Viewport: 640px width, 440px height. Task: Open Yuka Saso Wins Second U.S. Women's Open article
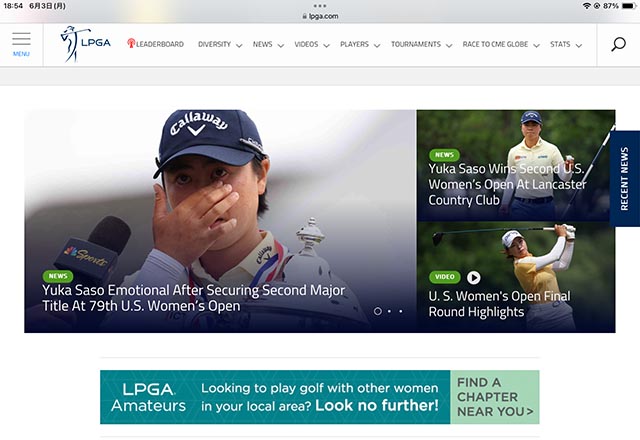pyautogui.click(x=507, y=184)
